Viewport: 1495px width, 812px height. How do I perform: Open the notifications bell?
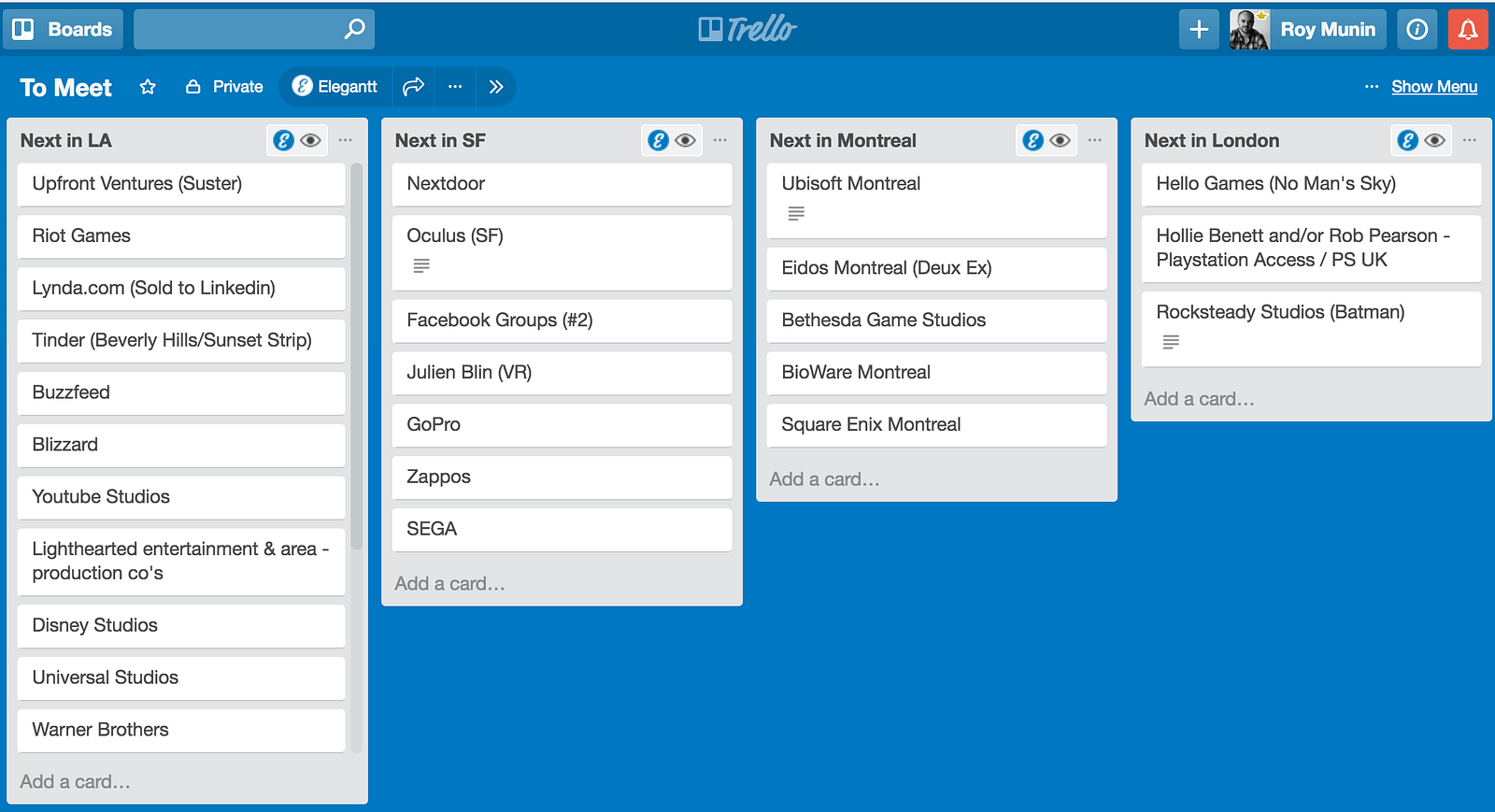coord(1468,29)
